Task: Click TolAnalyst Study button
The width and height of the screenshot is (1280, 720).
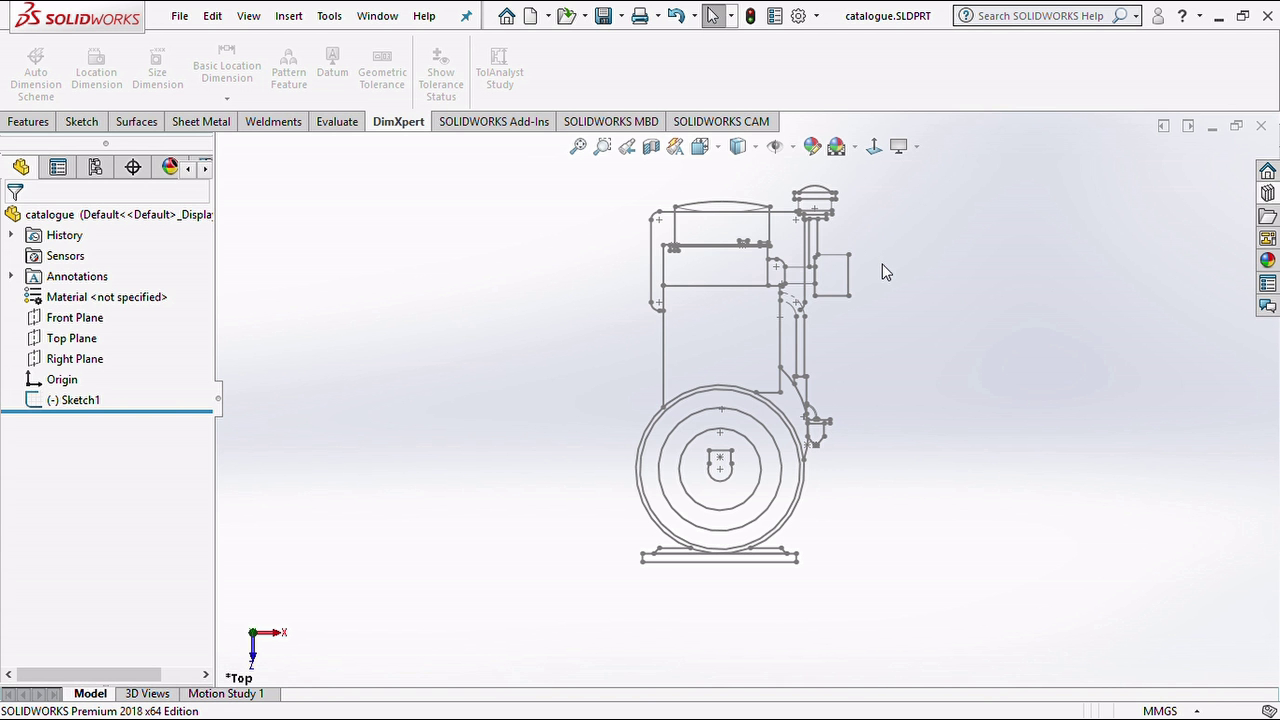Action: pos(499,68)
